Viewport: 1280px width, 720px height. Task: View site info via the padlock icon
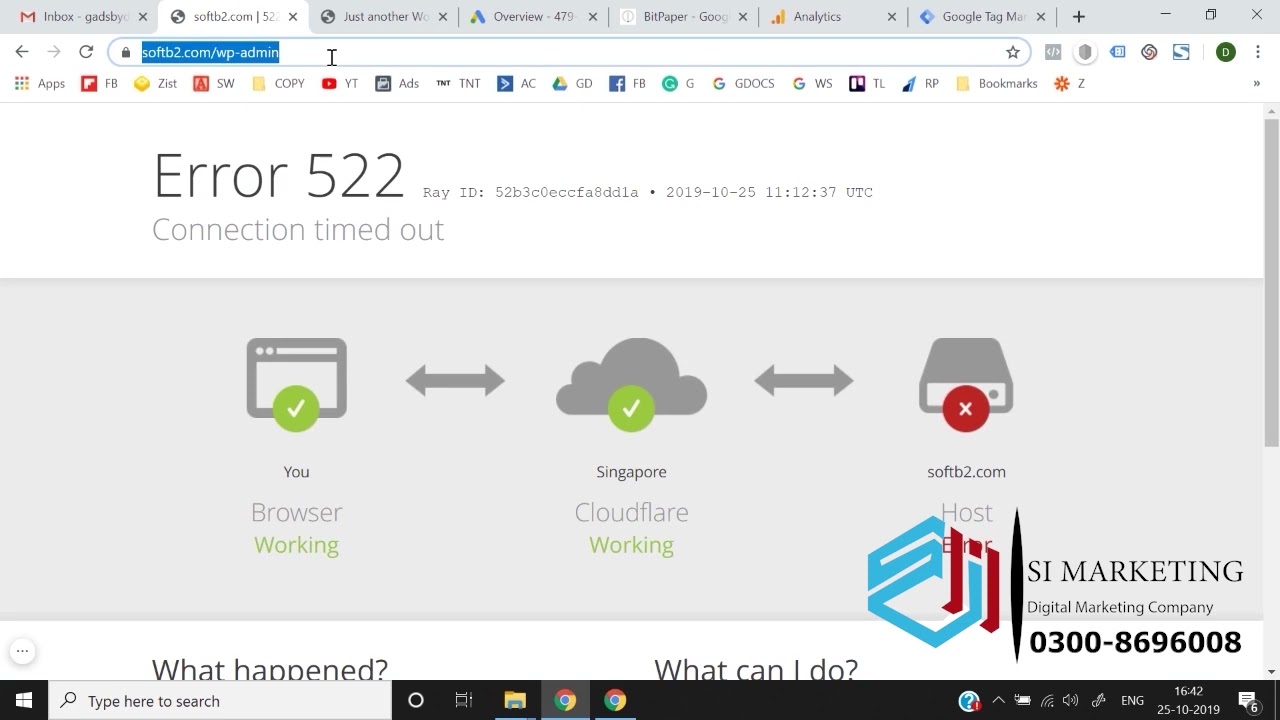126,53
